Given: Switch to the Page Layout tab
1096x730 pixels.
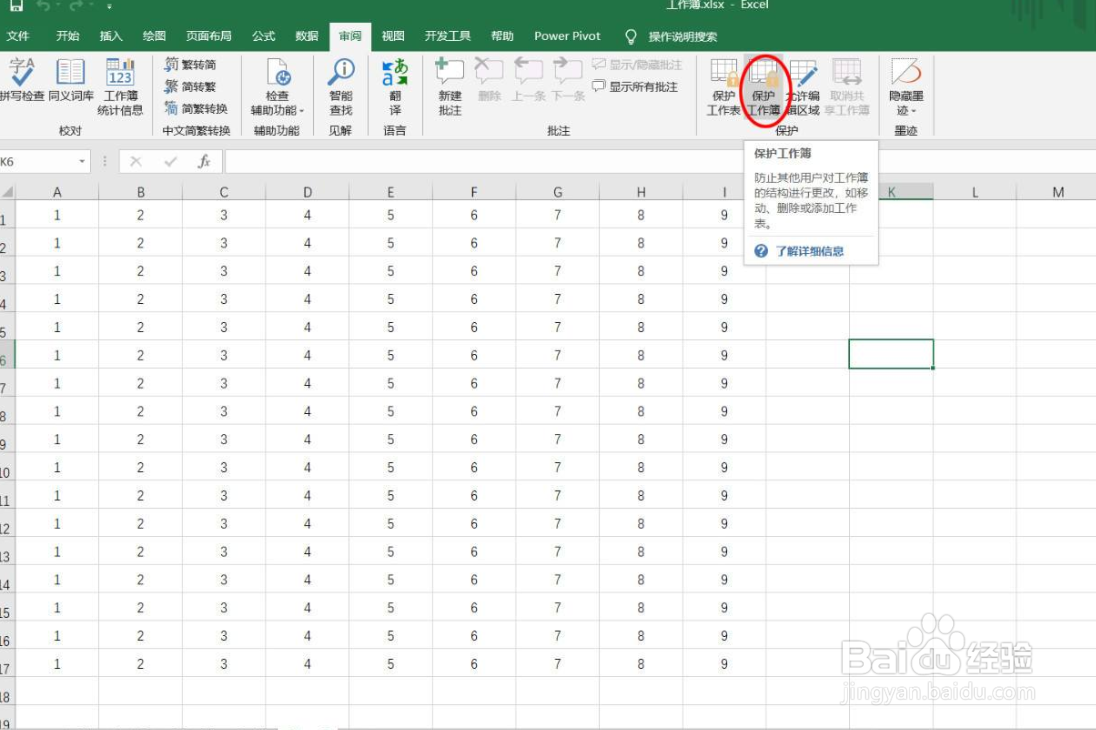Looking at the screenshot, I should click(208, 36).
